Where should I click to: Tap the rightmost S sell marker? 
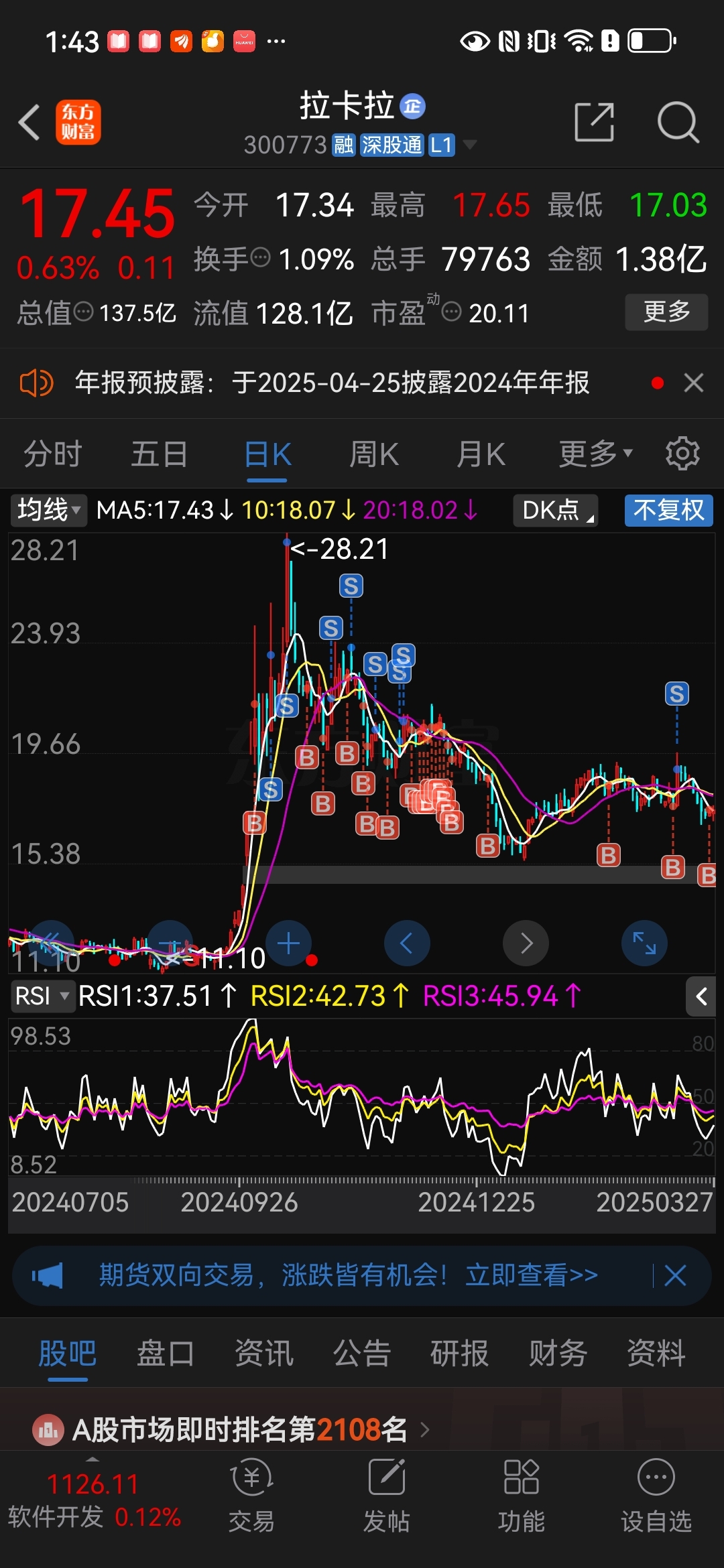pos(676,694)
